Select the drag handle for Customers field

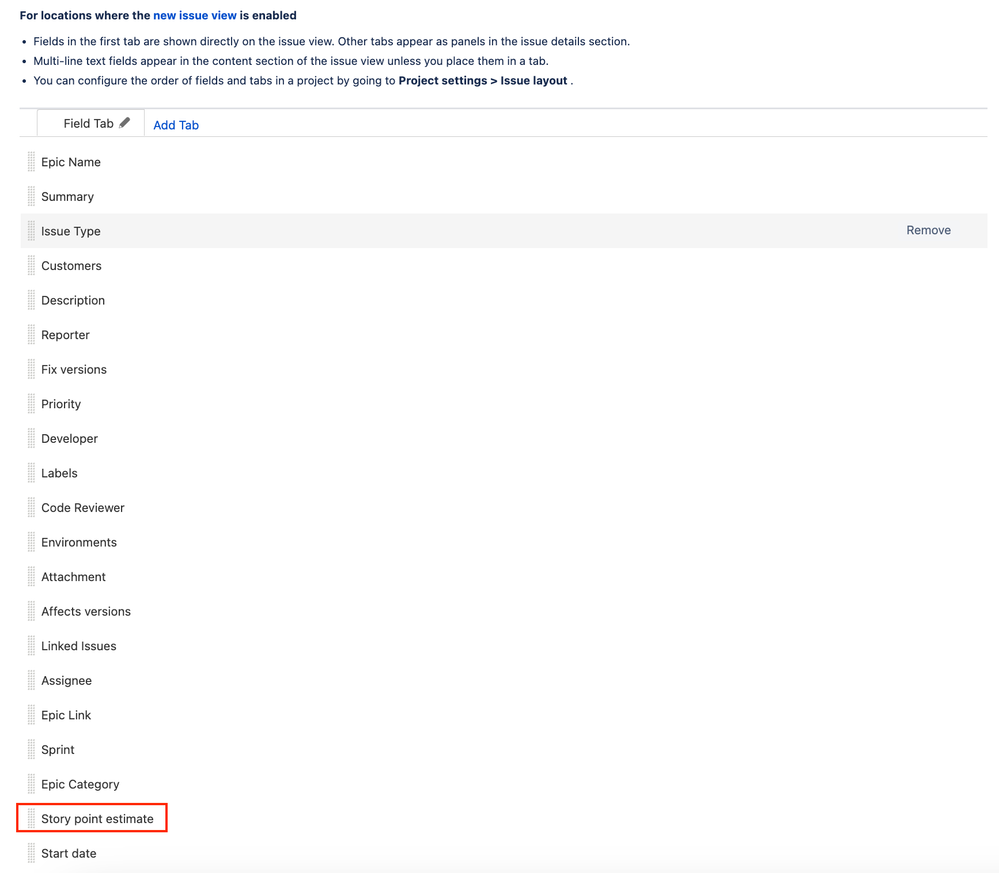31,265
